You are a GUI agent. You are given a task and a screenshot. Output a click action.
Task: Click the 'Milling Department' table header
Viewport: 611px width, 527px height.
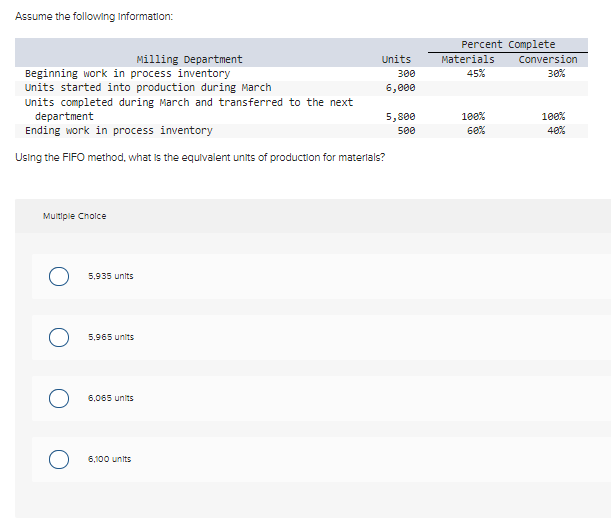[189, 59]
